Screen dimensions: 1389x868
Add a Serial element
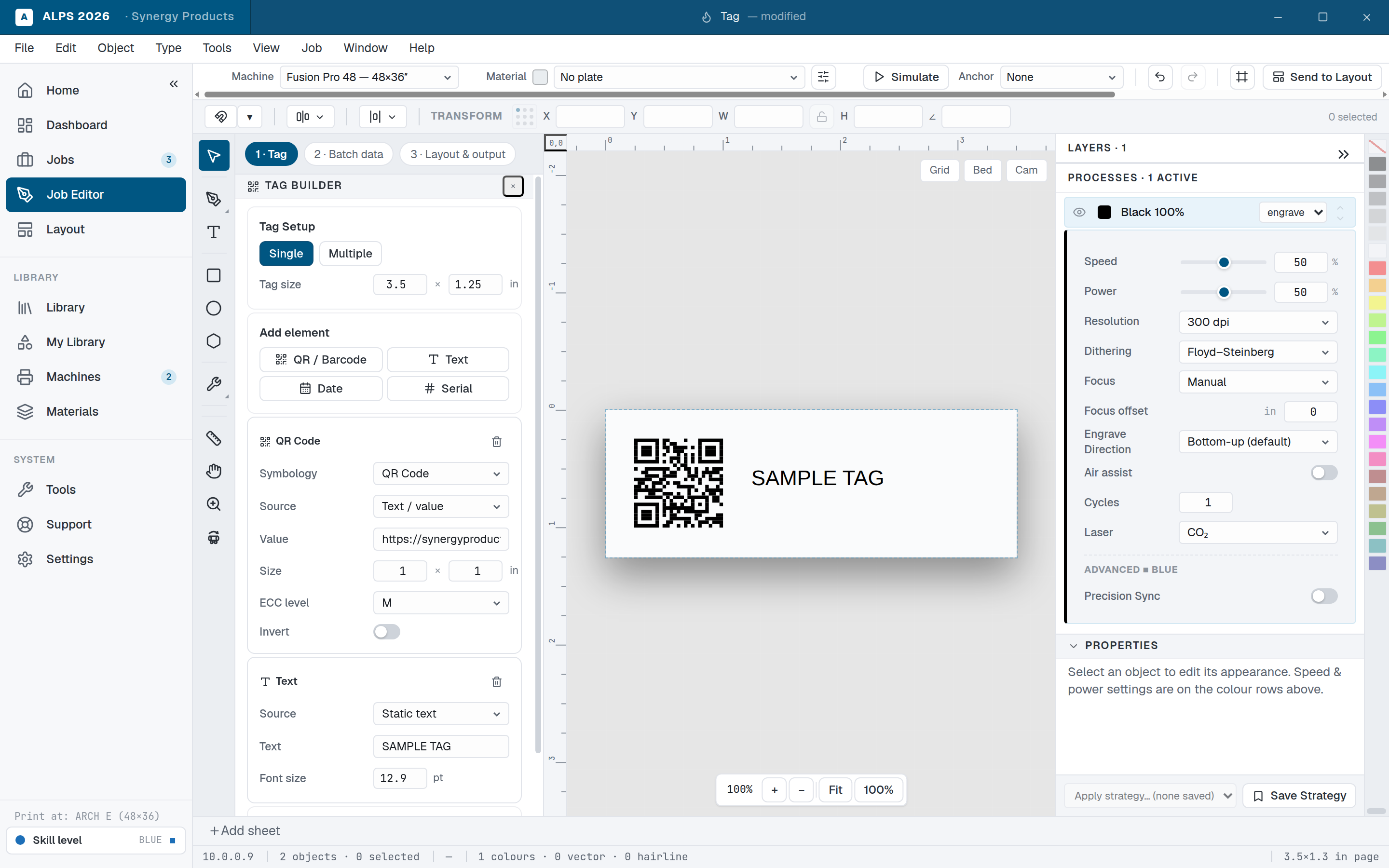[448, 389]
